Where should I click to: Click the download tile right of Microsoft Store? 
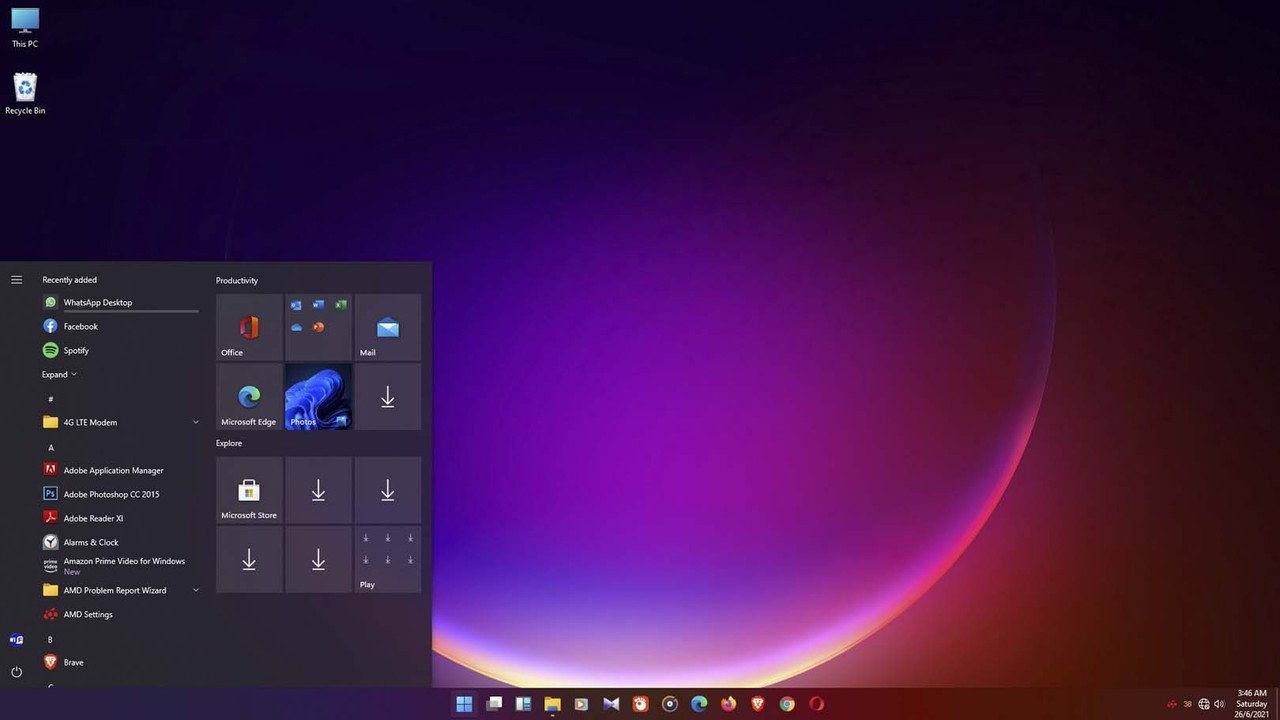point(318,490)
